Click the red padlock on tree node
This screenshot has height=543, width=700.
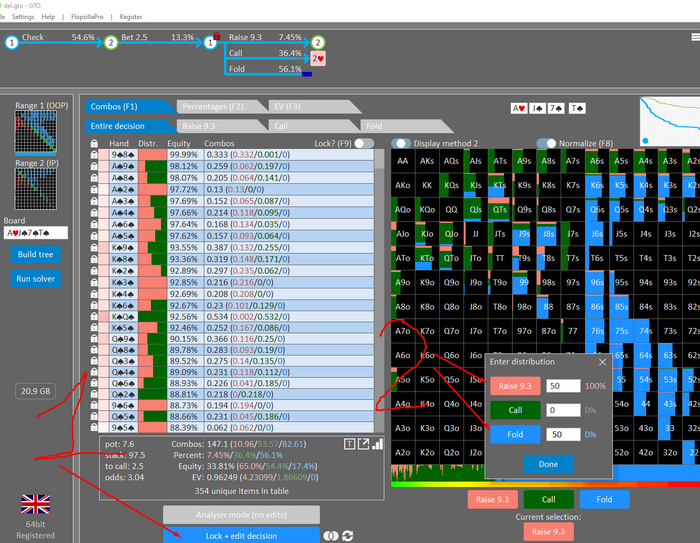[x=217, y=36]
